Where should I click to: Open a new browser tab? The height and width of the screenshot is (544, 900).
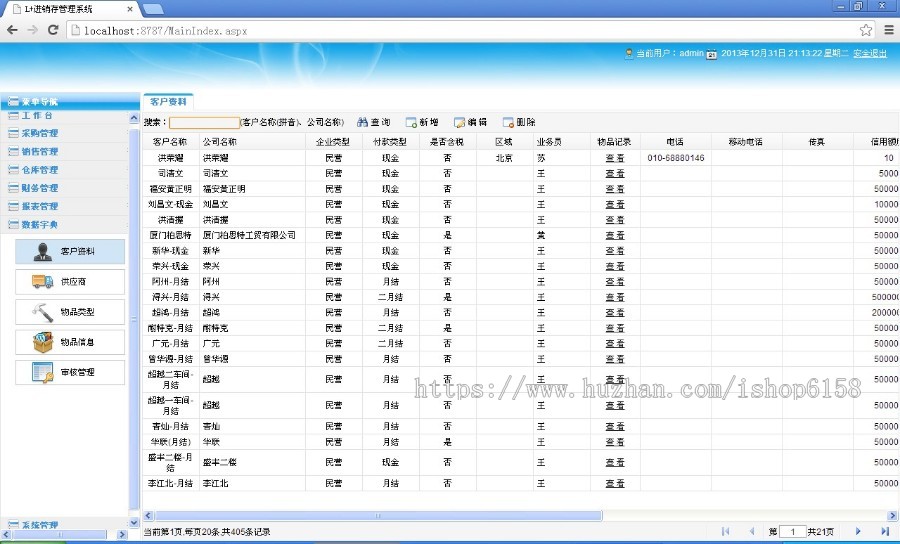[x=153, y=9]
